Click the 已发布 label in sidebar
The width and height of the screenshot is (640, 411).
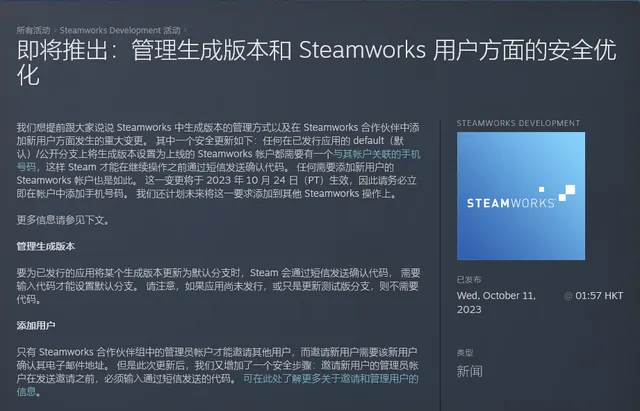[469, 280]
